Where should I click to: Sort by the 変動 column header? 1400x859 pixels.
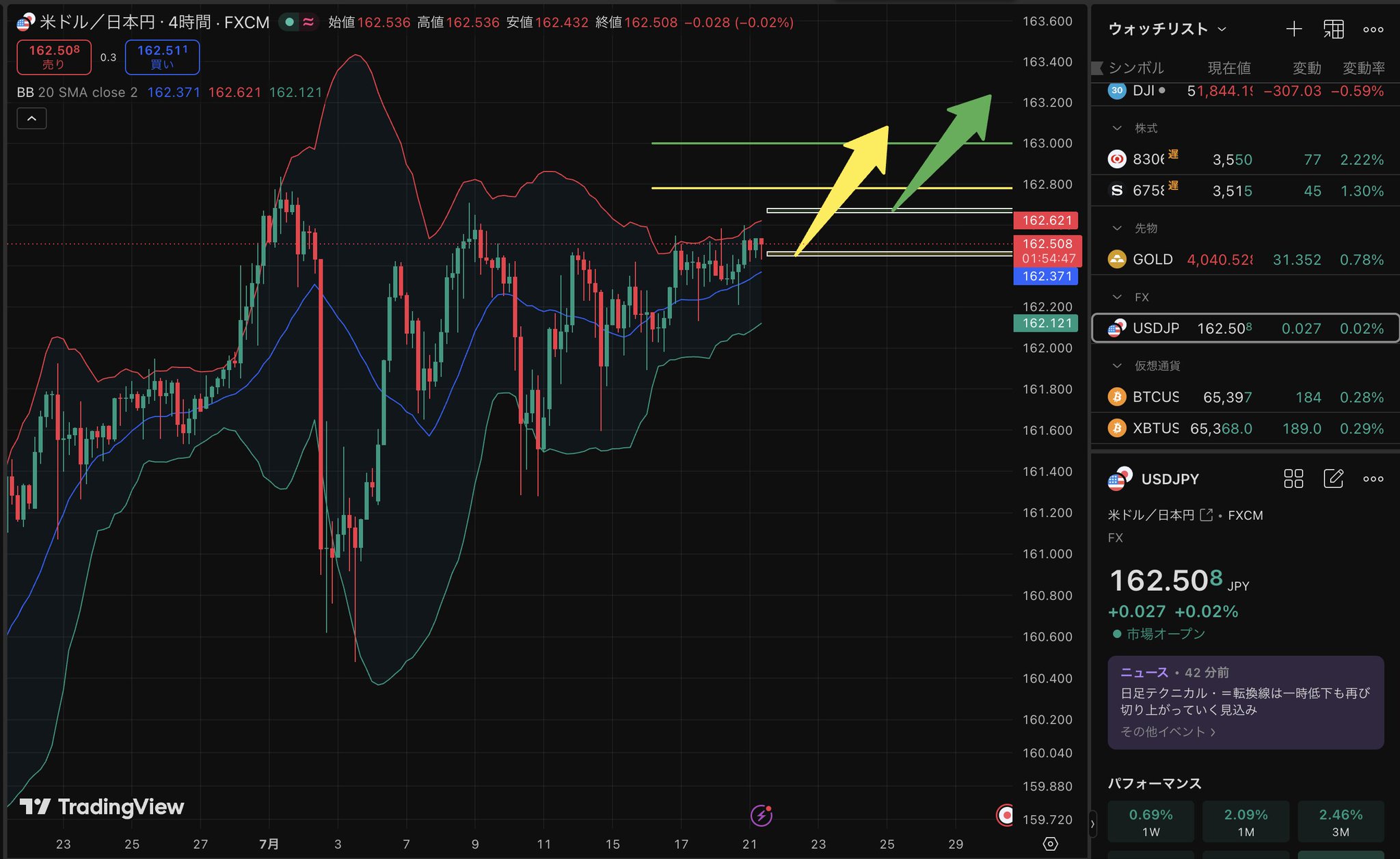click(1306, 68)
